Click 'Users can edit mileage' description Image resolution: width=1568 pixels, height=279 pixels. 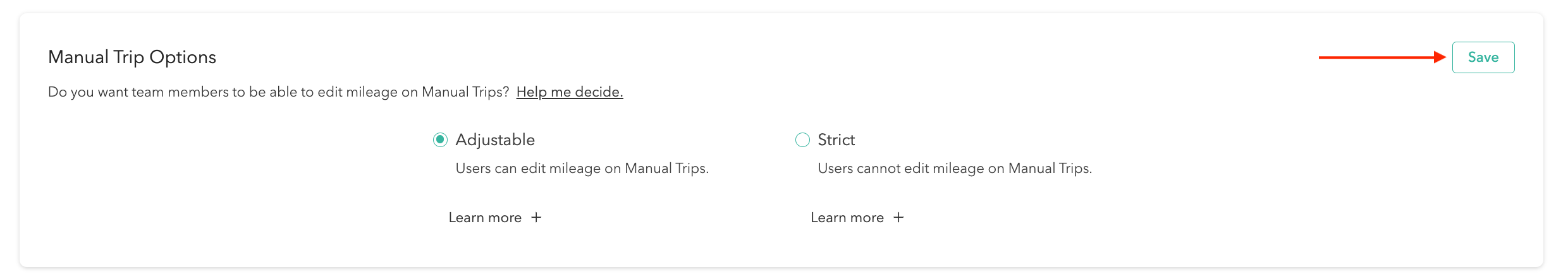[582, 169]
